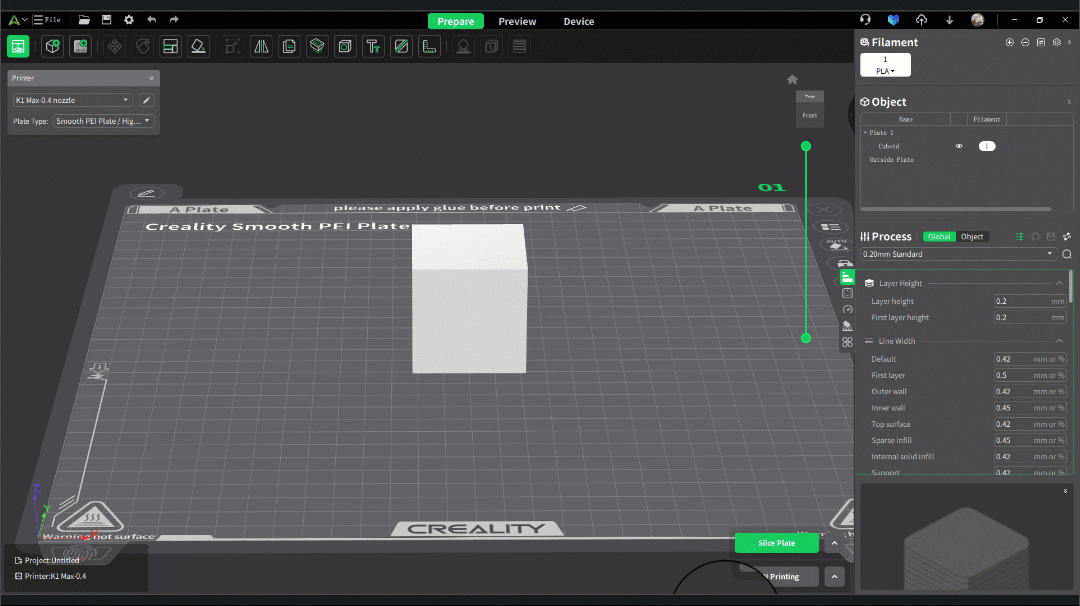Toggle advanced settings compare icon
Image resolution: width=1080 pixels, height=606 pixels.
click(1019, 236)
